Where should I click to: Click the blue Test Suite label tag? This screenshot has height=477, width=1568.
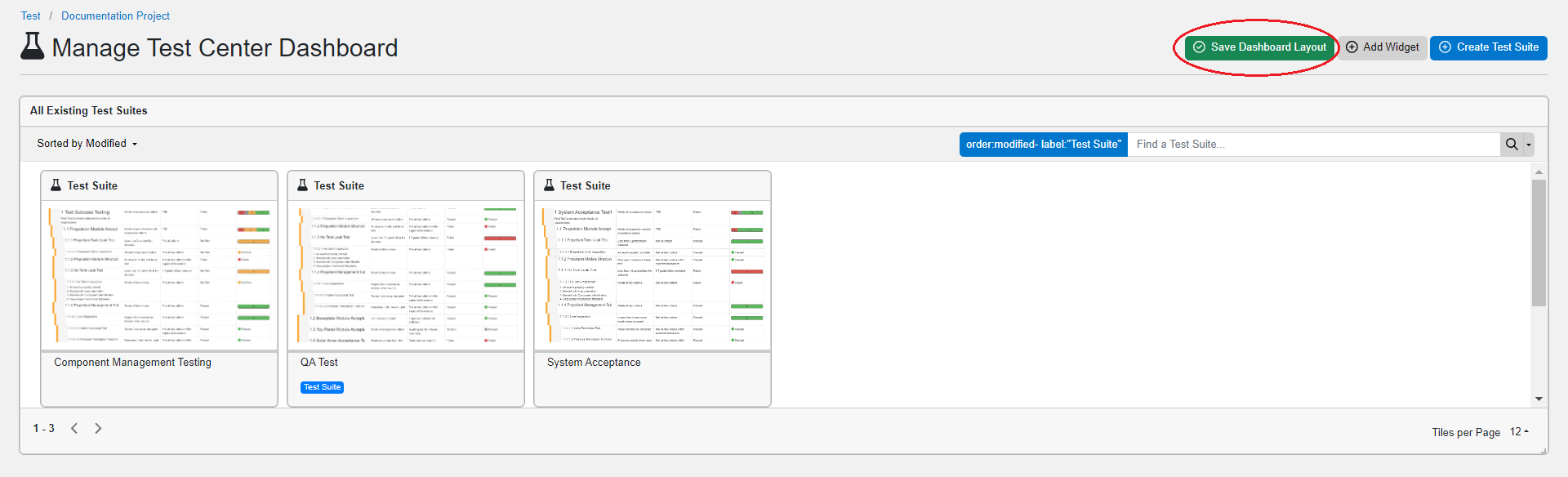point(322,387)
